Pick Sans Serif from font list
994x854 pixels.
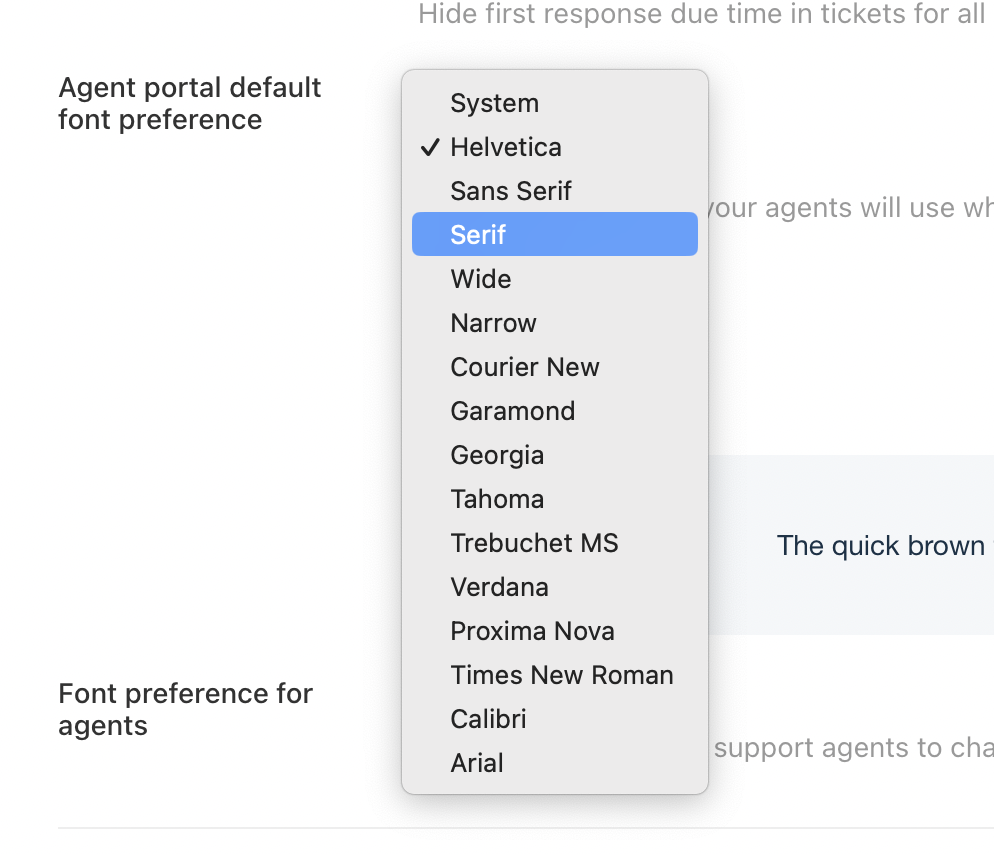[511, 191]
